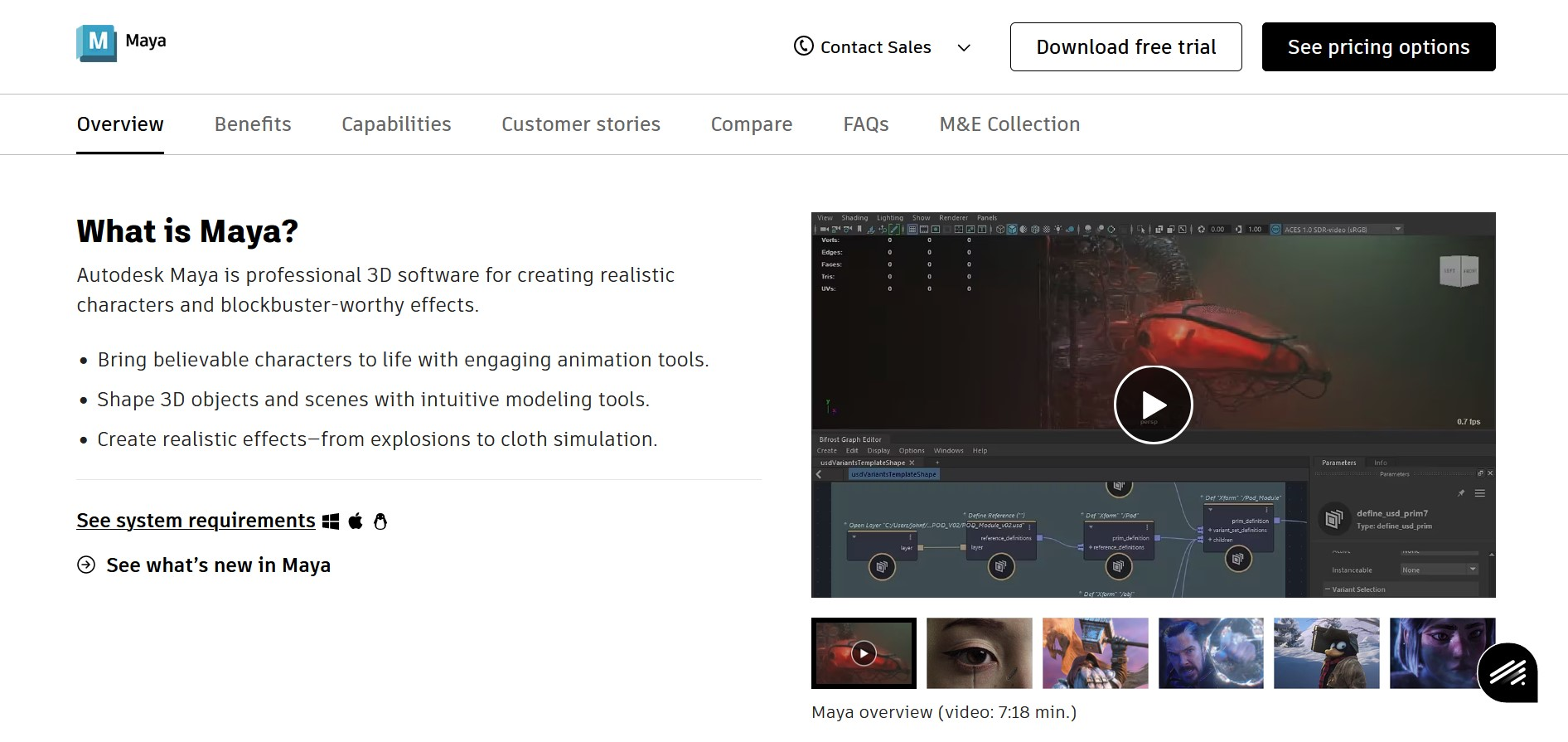Click the Windows logo icon
Viewport: 1568px width, 742px height.
point(331,521)
